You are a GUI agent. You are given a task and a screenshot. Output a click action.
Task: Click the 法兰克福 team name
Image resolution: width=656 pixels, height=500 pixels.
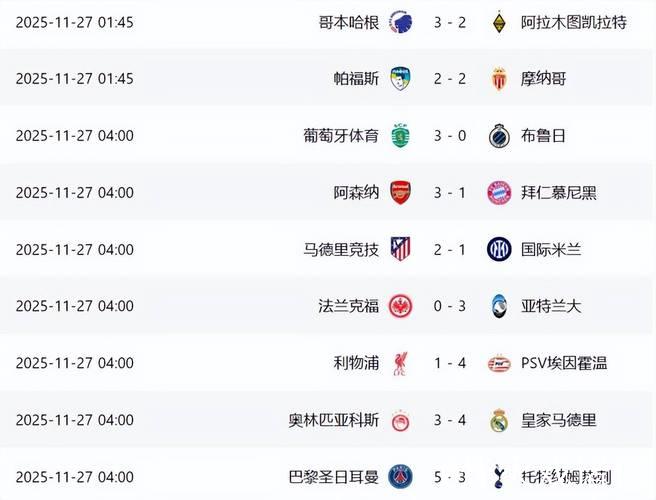(348, 306)
